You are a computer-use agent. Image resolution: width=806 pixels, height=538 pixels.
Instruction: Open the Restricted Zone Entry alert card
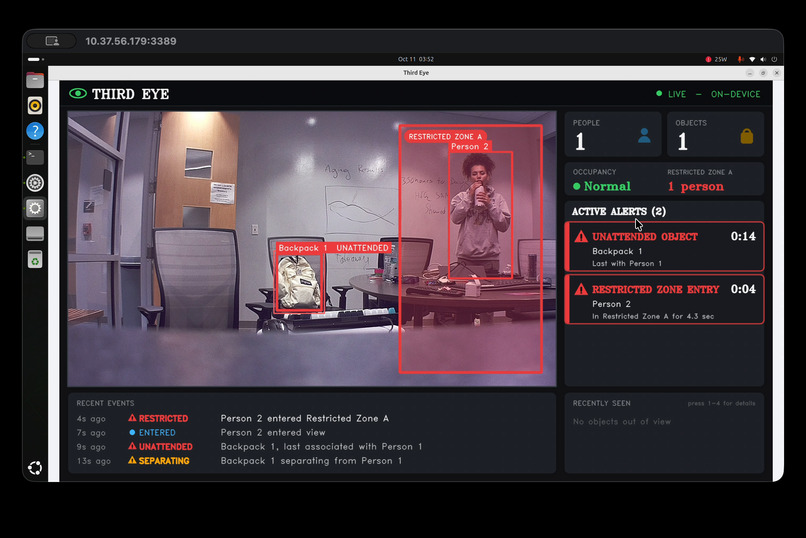click(664, 300)
